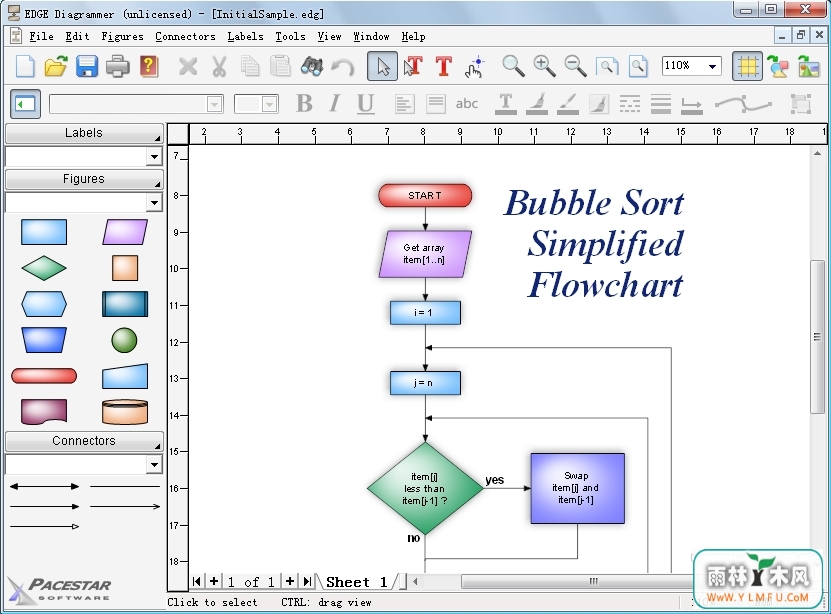Select the magnifier zoom tool
The height and width of the screenshot is (614, 831).
pos(513,67)
